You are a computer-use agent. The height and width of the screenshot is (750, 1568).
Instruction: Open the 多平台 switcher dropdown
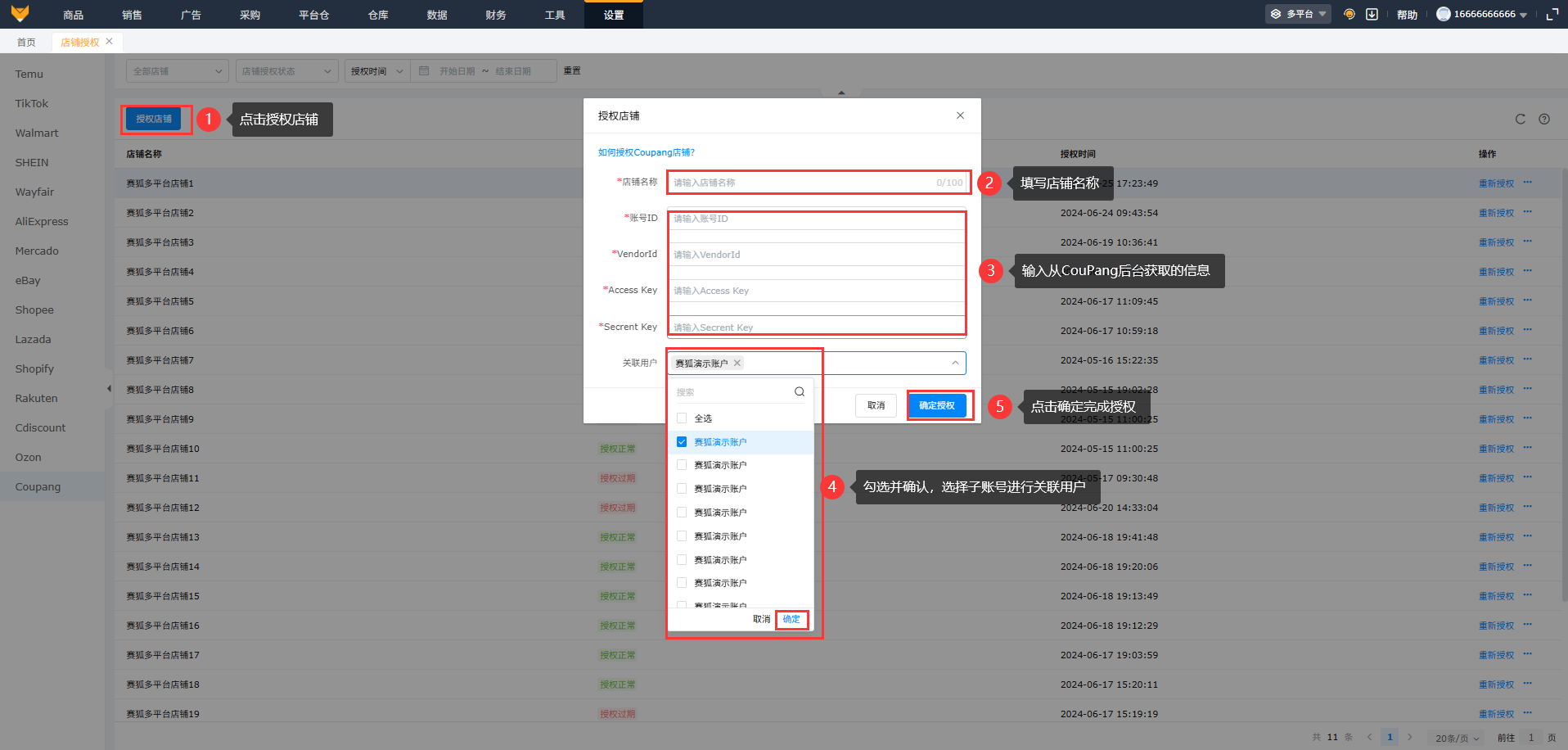[1299, 14]
